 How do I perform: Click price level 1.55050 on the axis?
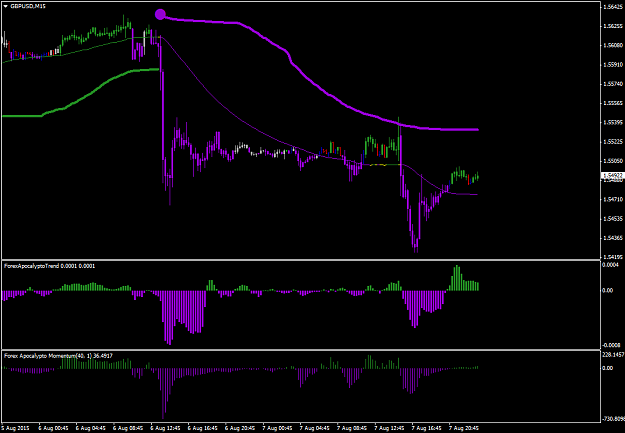click(613, 161)
